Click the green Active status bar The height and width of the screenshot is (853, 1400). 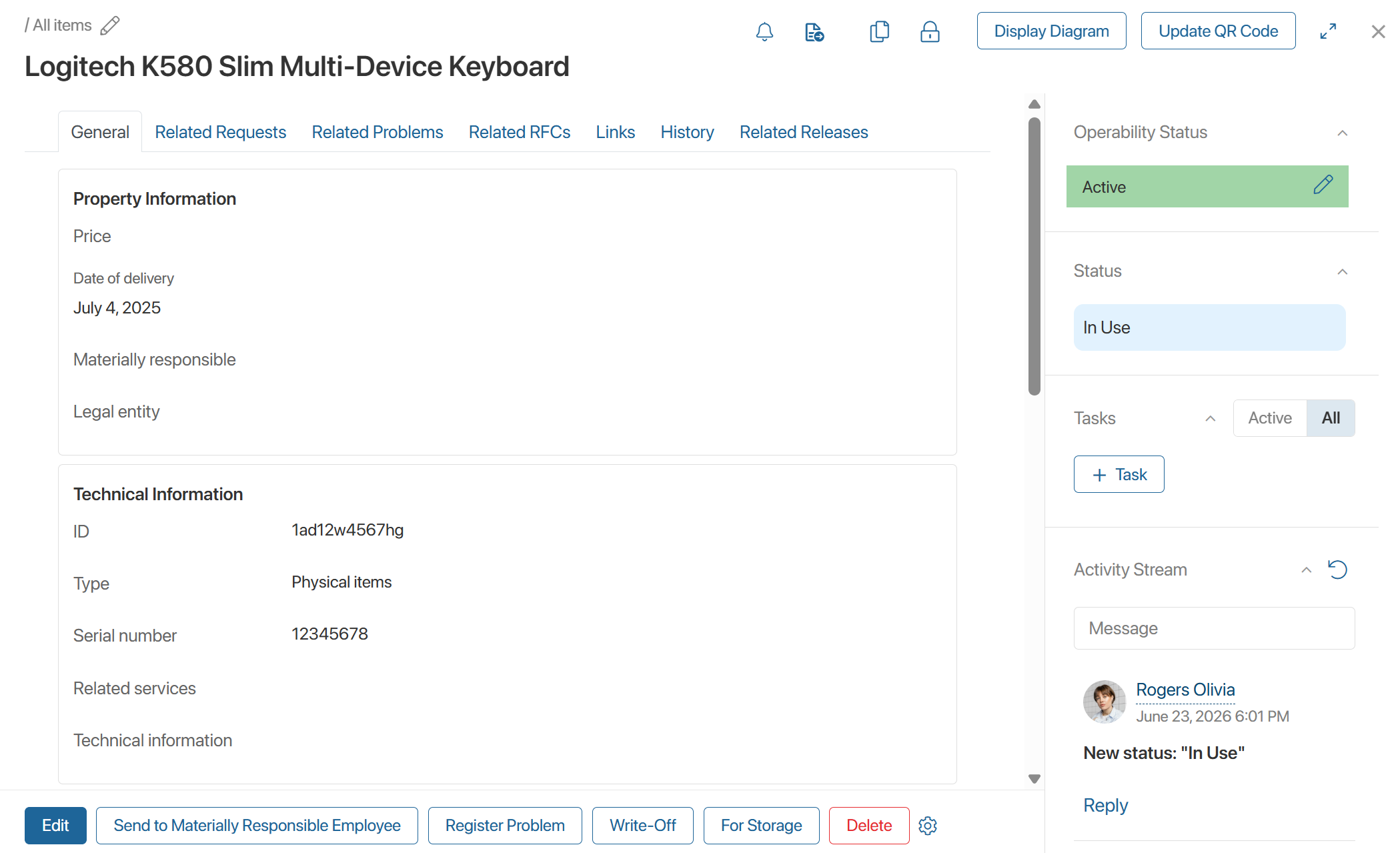[1207, 187]
